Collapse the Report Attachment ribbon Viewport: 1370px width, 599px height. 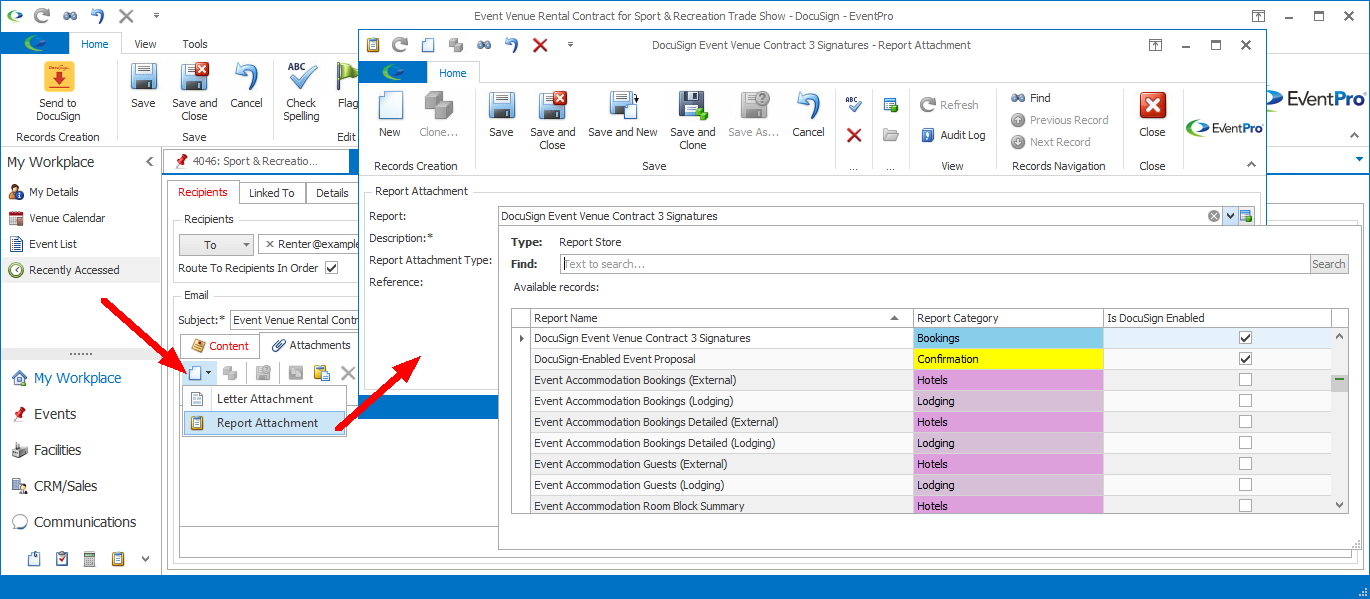coord(1250,165)
